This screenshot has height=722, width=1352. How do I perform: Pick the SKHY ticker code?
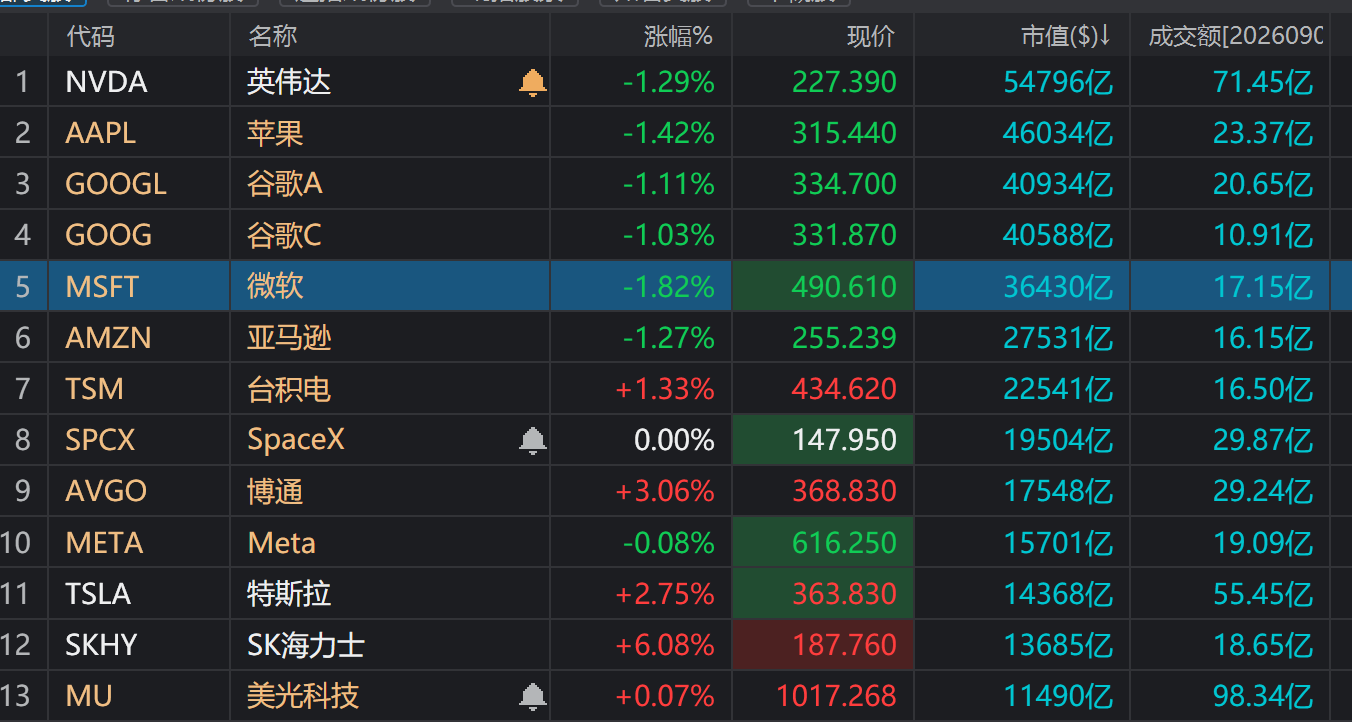point(101,645)
